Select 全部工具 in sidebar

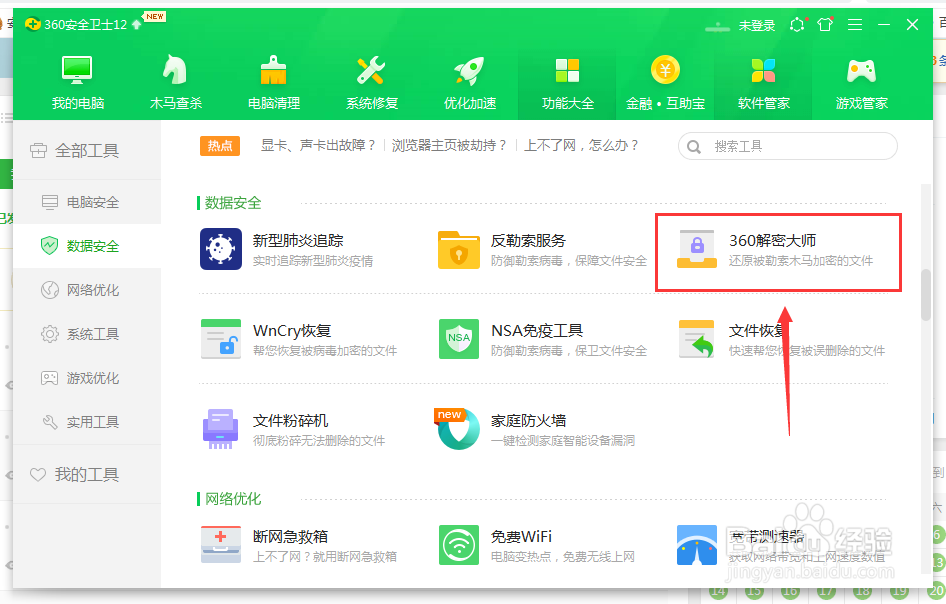(87, 150)
